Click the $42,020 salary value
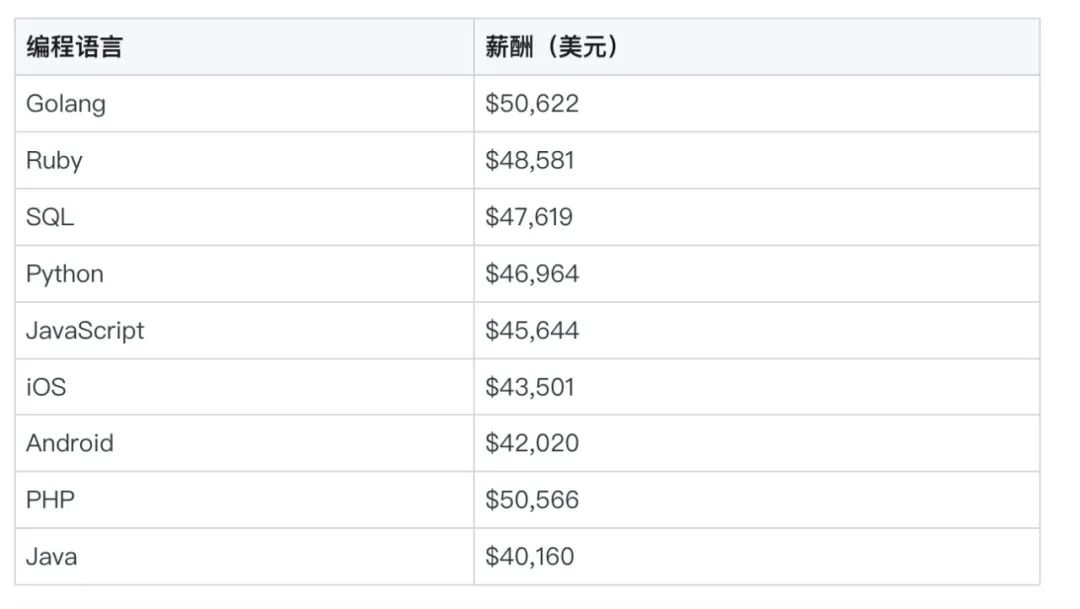This screenshot has width=1080, height=609. coord(532,443)
